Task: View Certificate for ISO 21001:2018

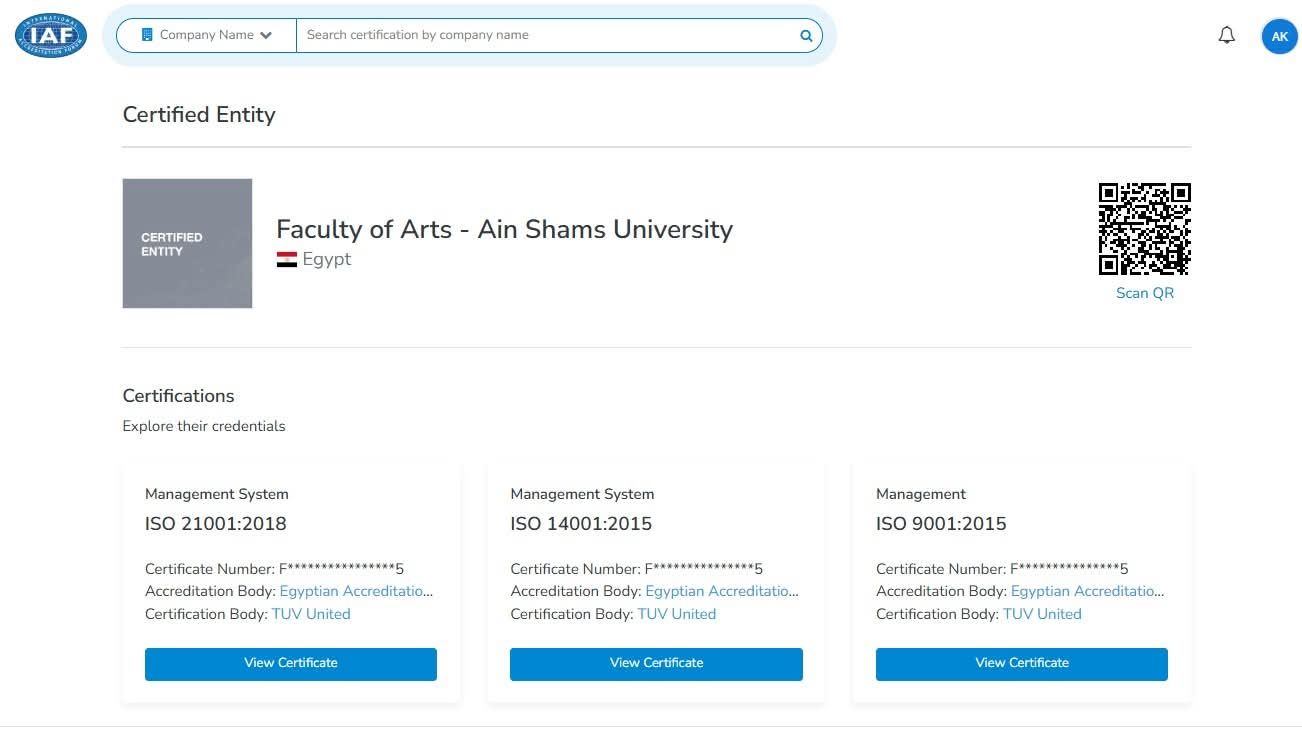Action: click(x=291, y=664)
